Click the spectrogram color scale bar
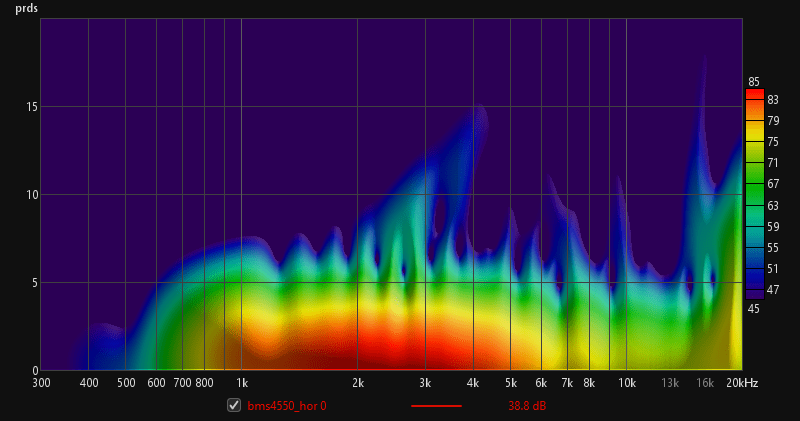800x421 pixels. 755,194
